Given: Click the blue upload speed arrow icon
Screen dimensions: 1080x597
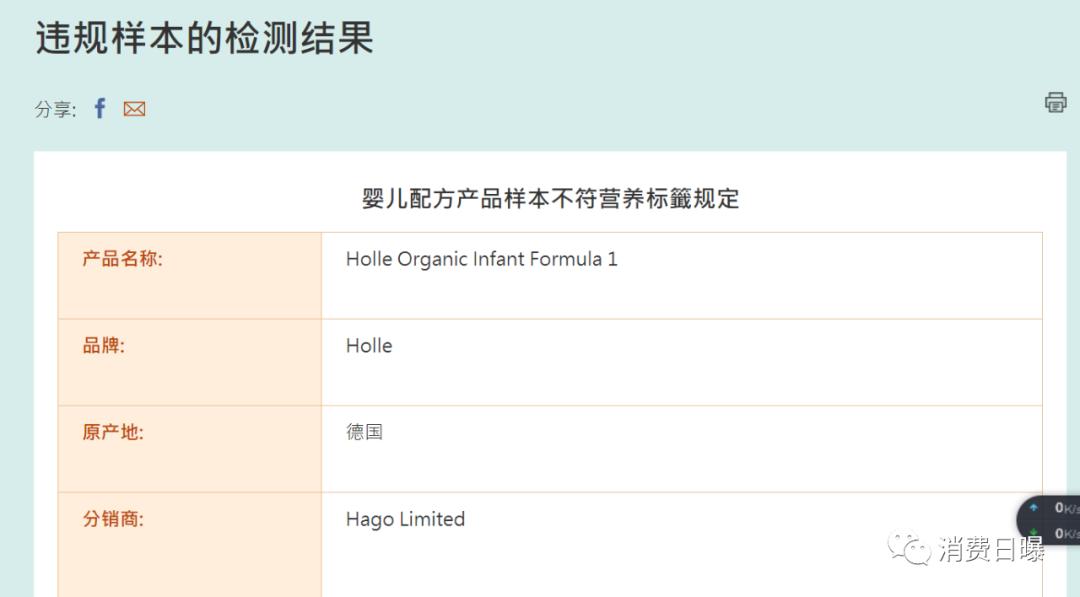Looking at the screenshot, I should pyautogui.click(x=1035, y=507).
